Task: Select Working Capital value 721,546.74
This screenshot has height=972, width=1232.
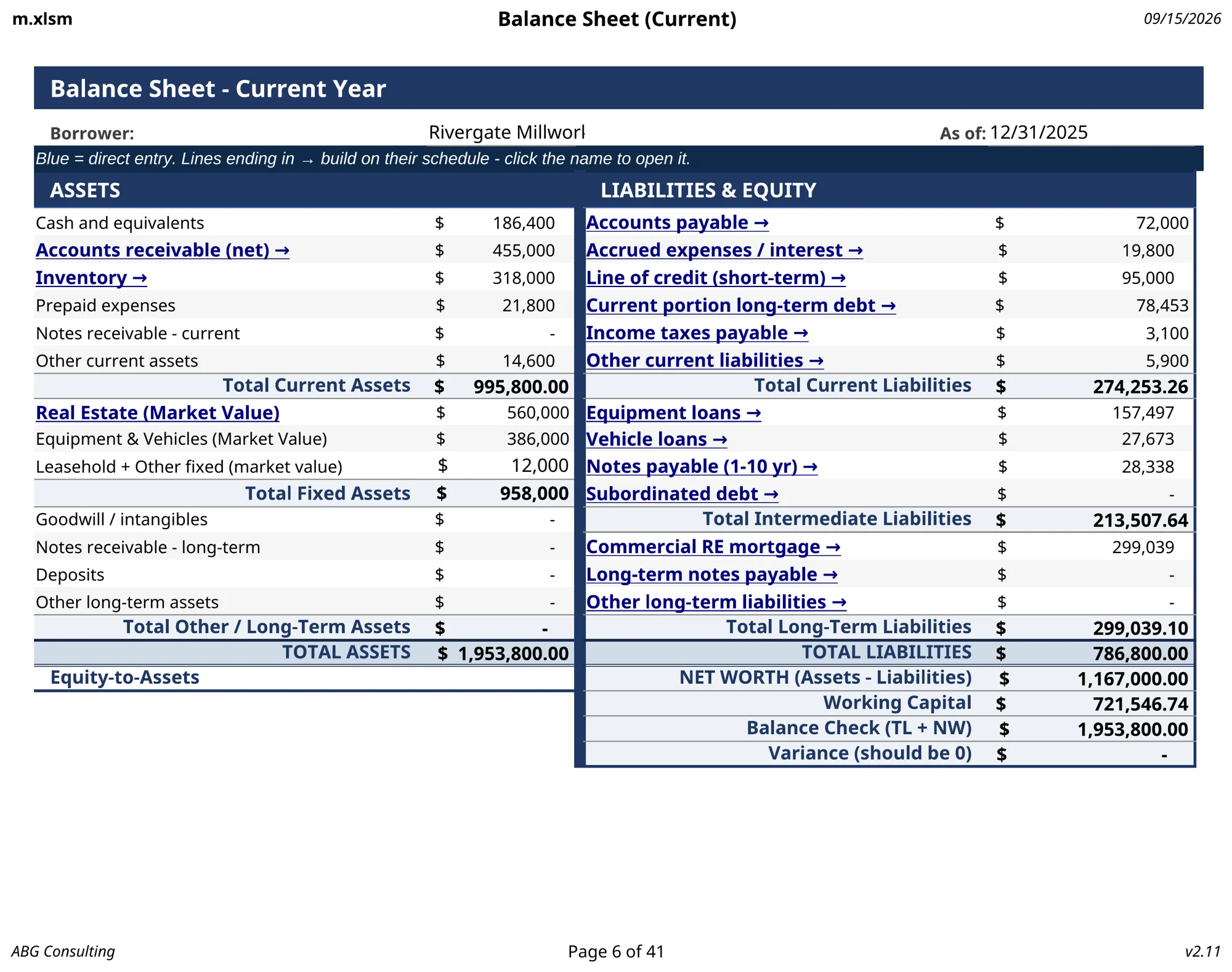Action: [1141, 704]
